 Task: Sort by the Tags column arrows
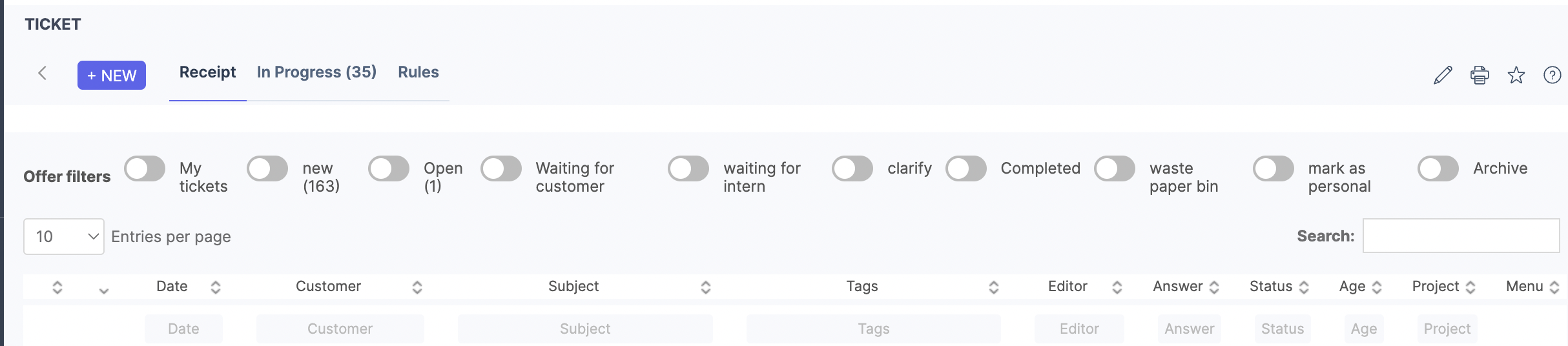pyautogui.click(x=994, y=287)
